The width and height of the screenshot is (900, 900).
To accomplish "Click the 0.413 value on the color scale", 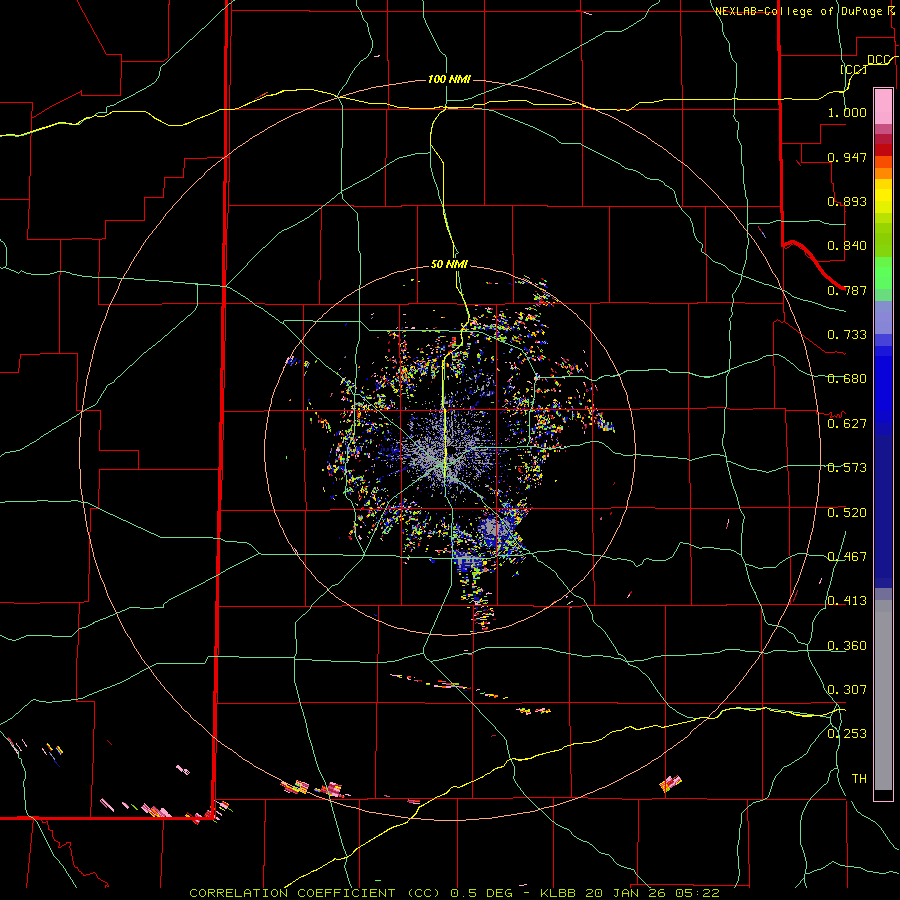I will coord(847,601).
